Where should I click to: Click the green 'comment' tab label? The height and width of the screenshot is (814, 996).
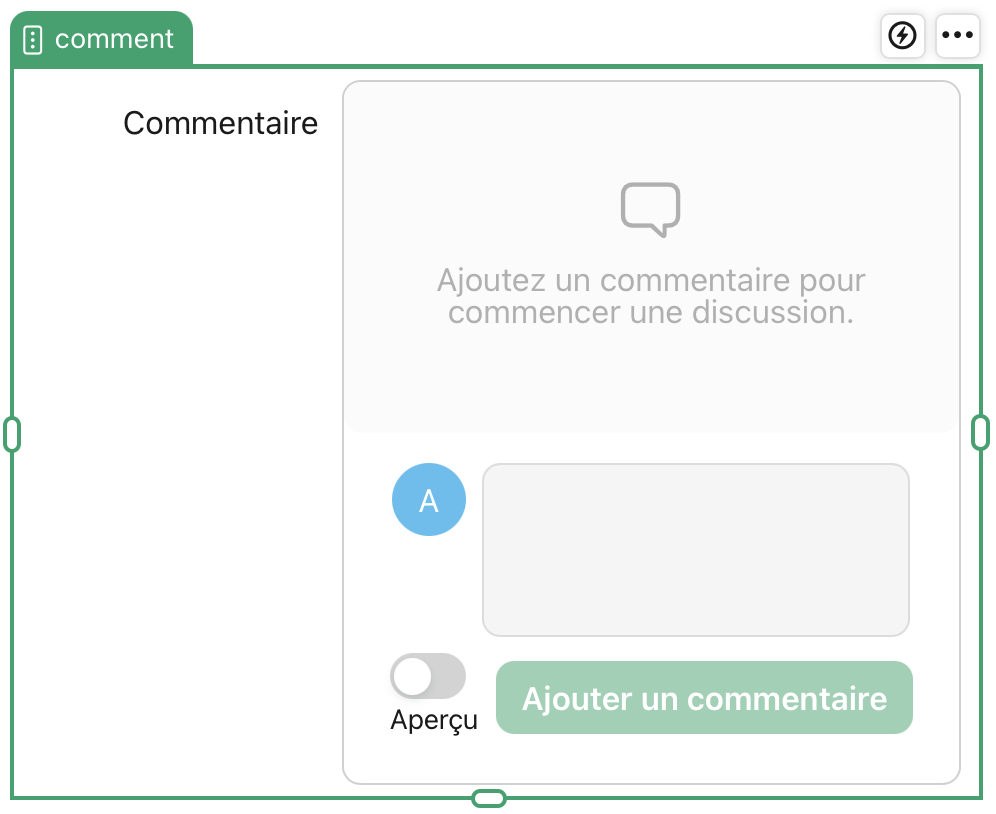tap(114, 40)
